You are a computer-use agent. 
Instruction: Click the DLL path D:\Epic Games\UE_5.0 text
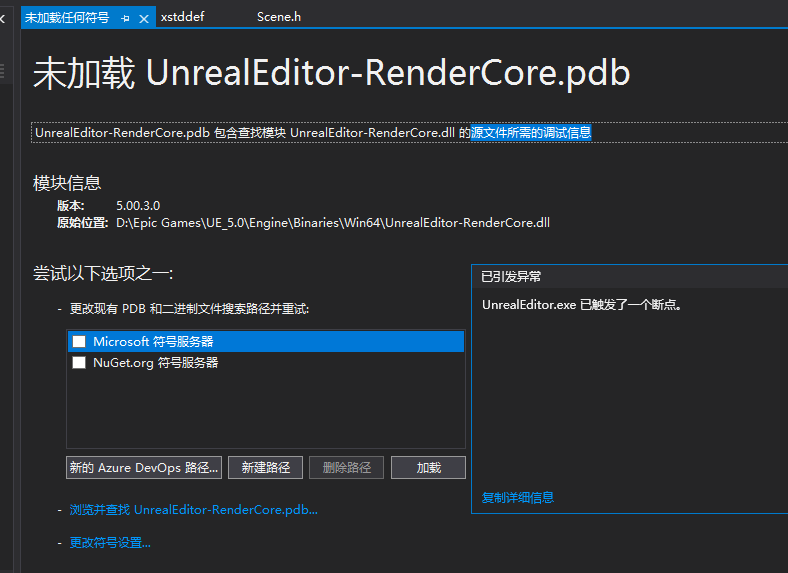point(333,223)
